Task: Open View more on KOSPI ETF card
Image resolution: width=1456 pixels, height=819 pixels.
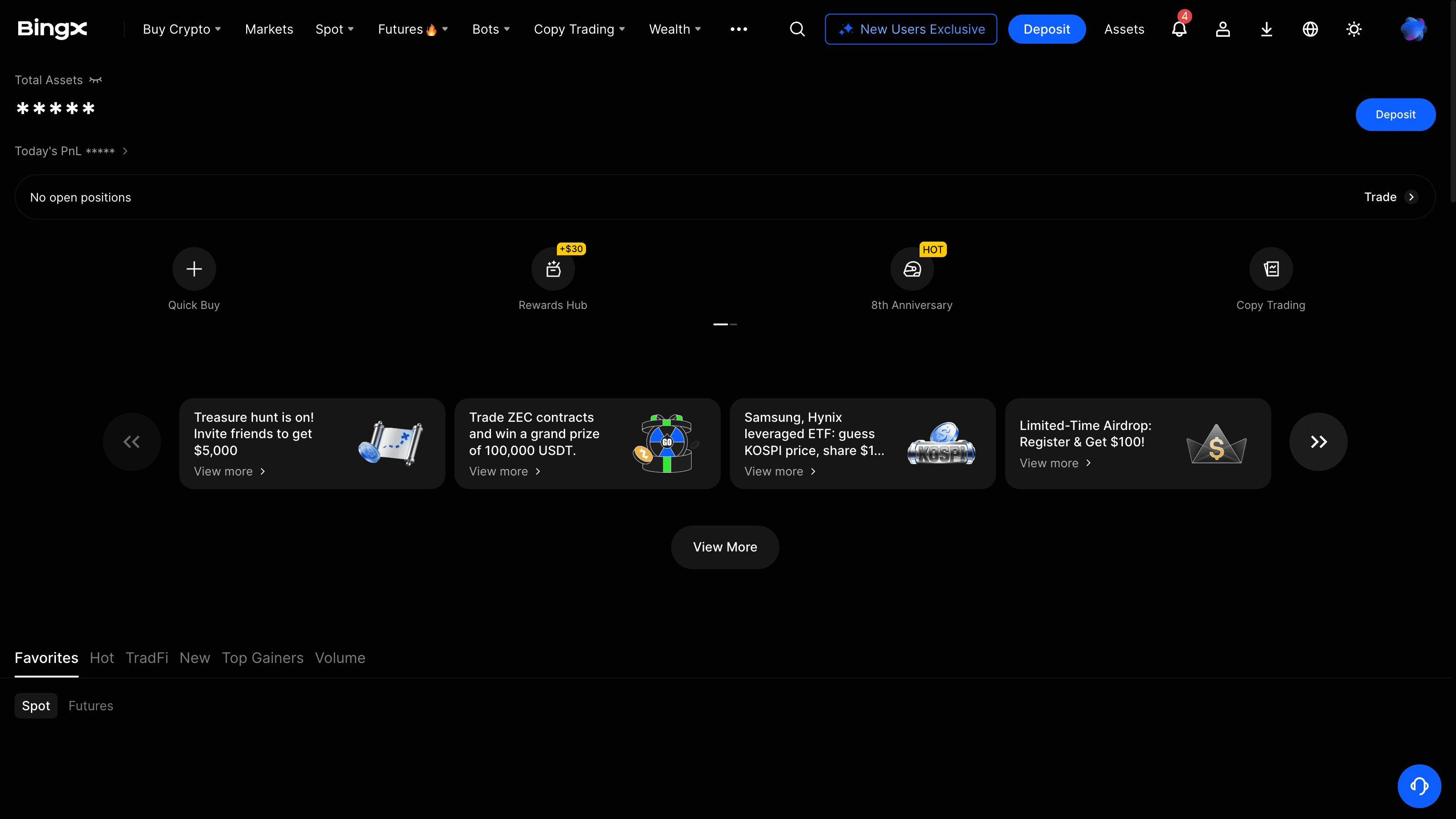Action: [780, 471]
